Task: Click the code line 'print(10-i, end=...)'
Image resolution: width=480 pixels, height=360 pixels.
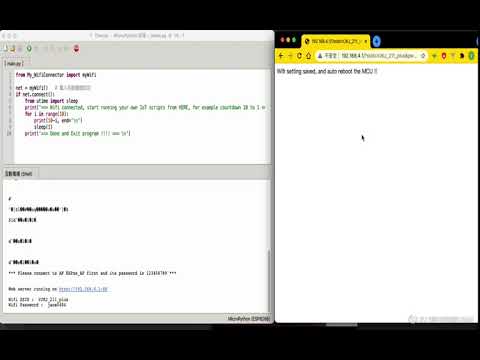Action: [58, 120]
